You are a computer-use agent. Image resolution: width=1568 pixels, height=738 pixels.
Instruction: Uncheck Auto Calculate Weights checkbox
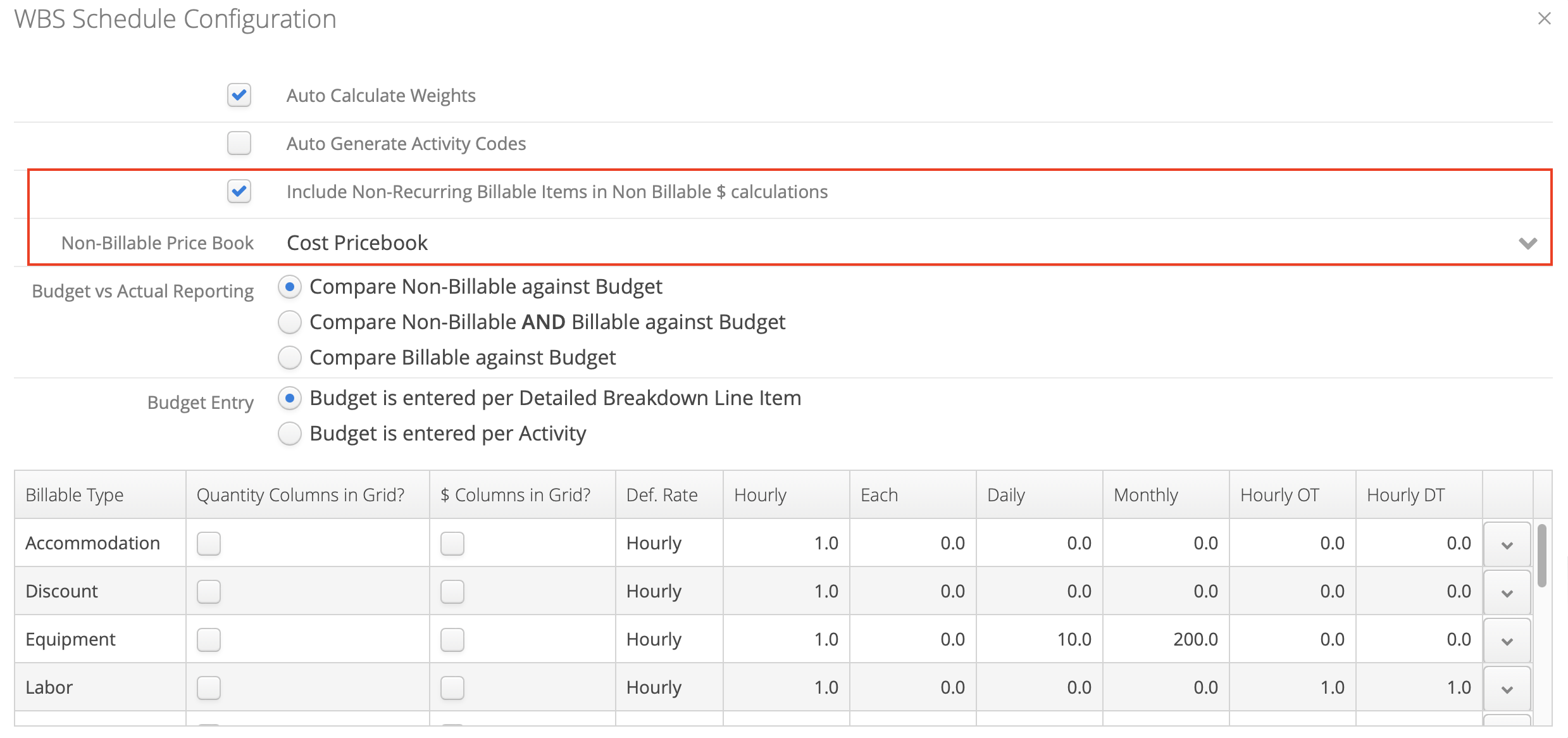[239, 96]
